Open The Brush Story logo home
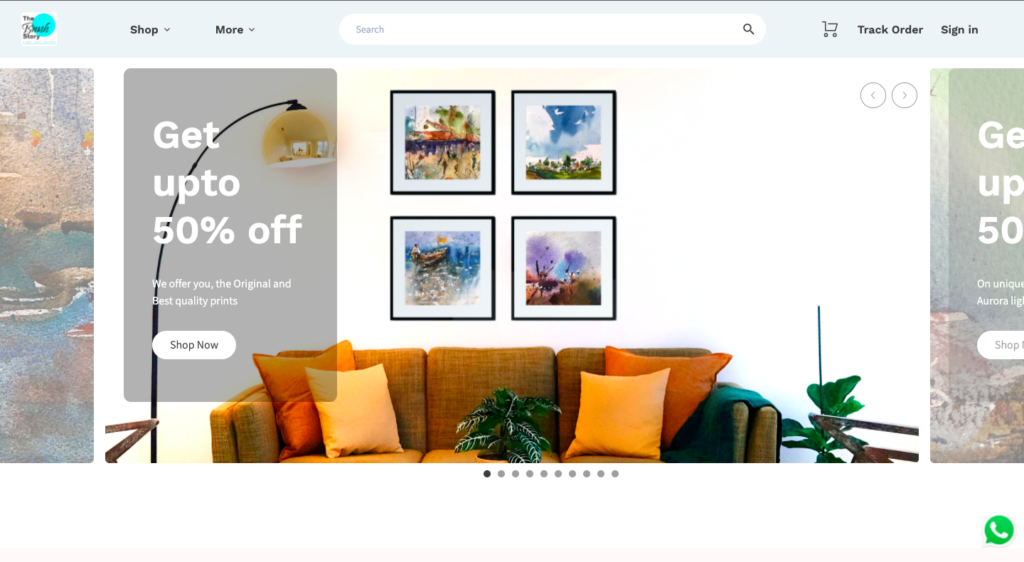This screenshot has height=562, width=1024. (39, 29)
